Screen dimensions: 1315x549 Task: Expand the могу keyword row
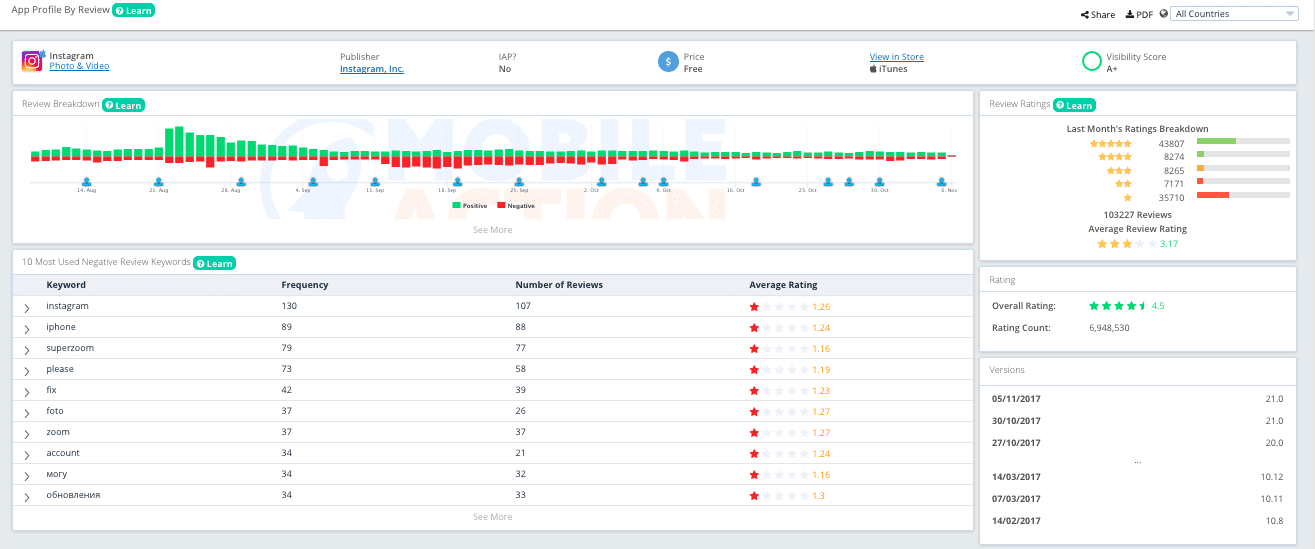click(27, 475)
